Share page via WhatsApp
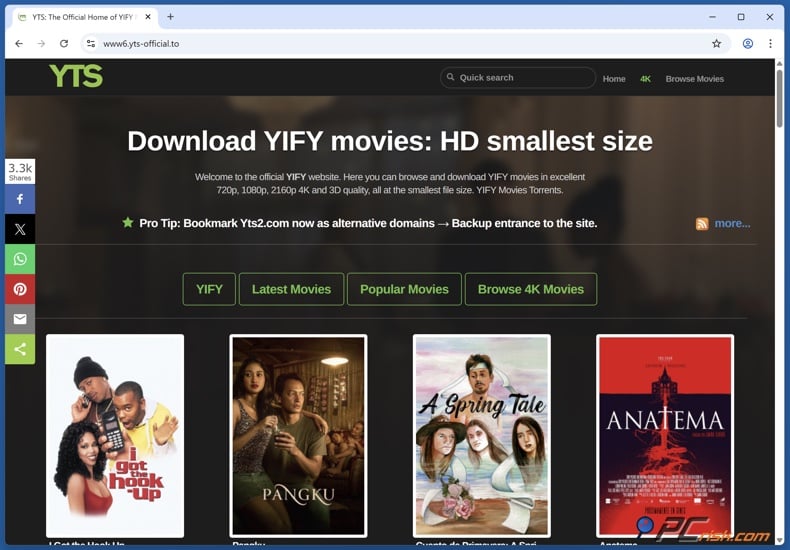This screenshot has width=790, height=550. pos(20,259)
